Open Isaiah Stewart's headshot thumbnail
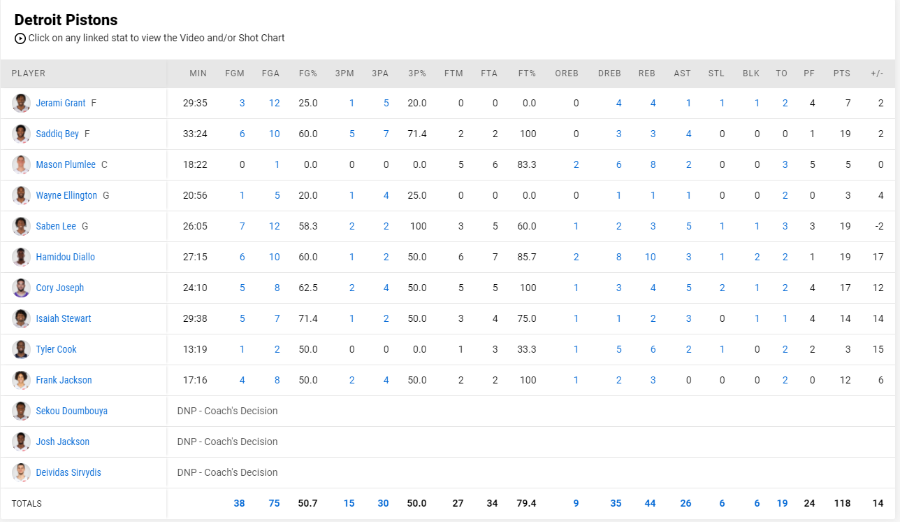This screenshot has width=900, height=522. (21, 319)
